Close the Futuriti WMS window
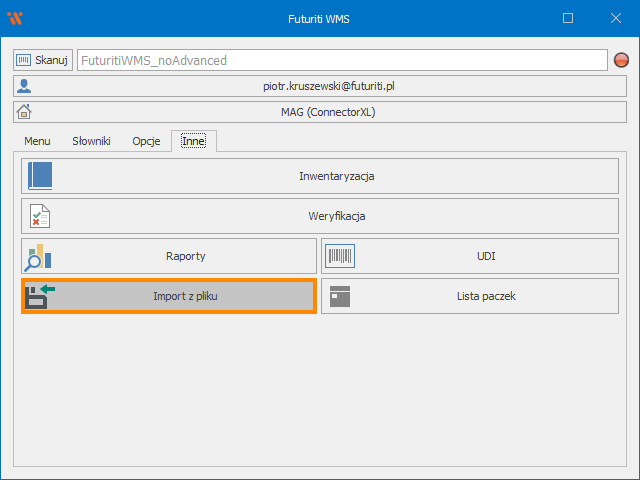The width and height of the screenshot is (640, 480). [x=613, y=18]
